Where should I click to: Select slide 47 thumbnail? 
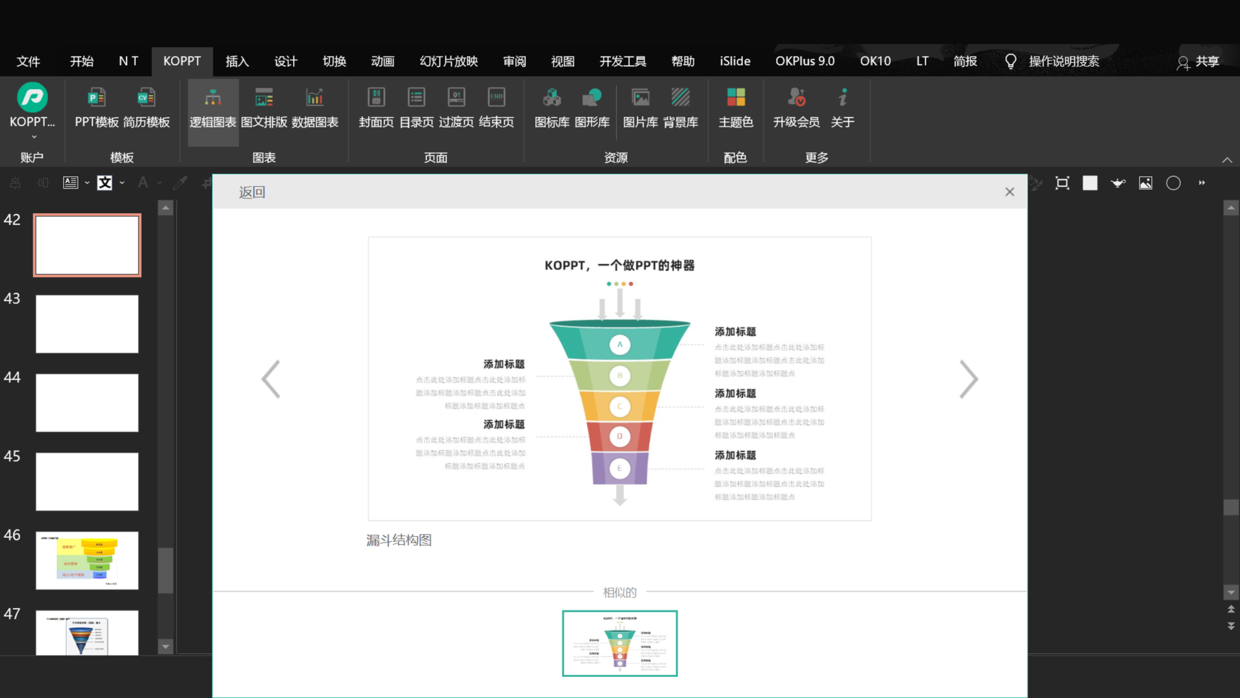tap(87, 633)
